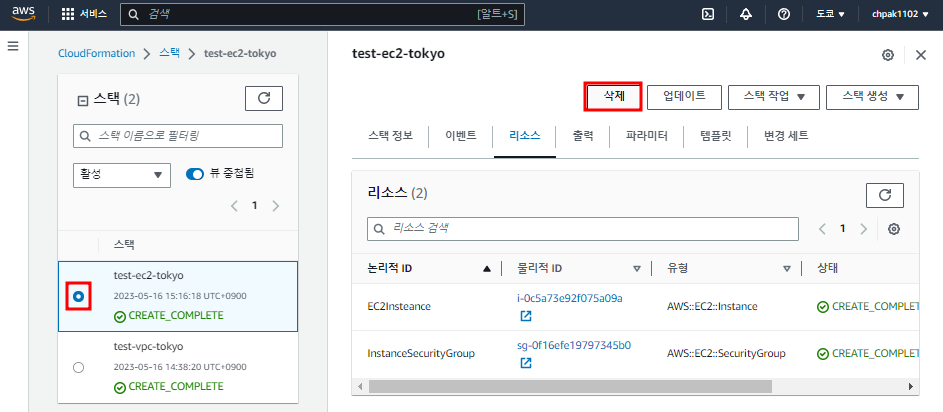
Task: Go to previous resources page
Action: (822, 229)
